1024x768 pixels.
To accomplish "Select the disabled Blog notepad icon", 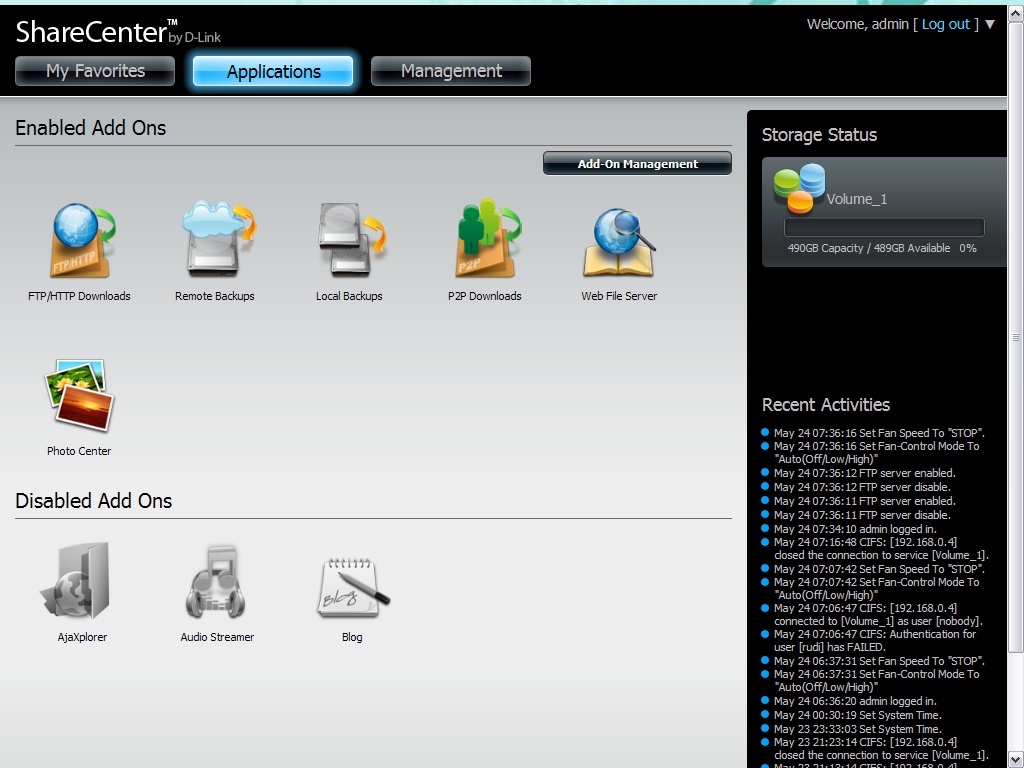I will pyautogui.click(x=353, y=586).
